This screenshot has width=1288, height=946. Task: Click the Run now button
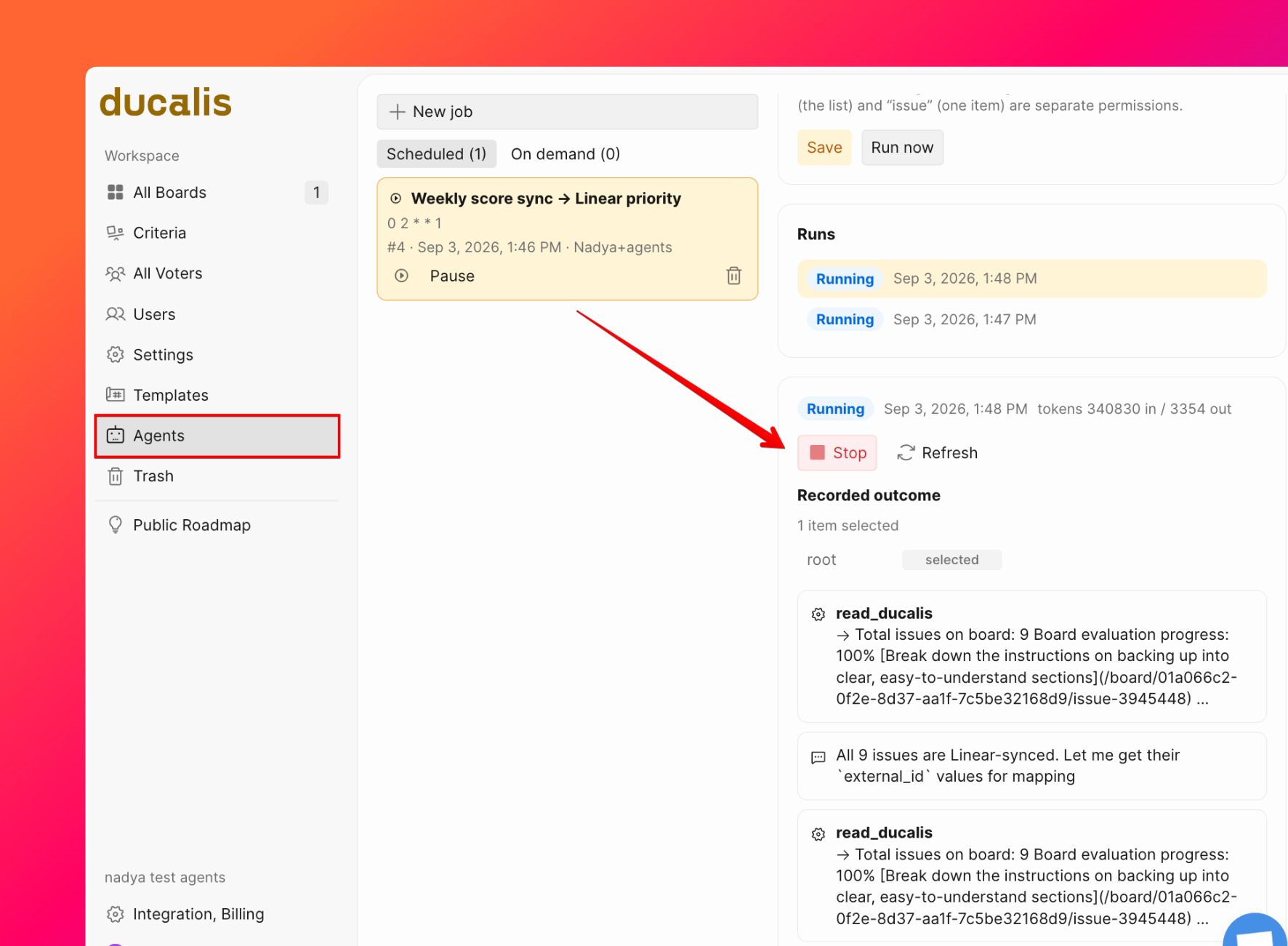(x=902, y=148)
